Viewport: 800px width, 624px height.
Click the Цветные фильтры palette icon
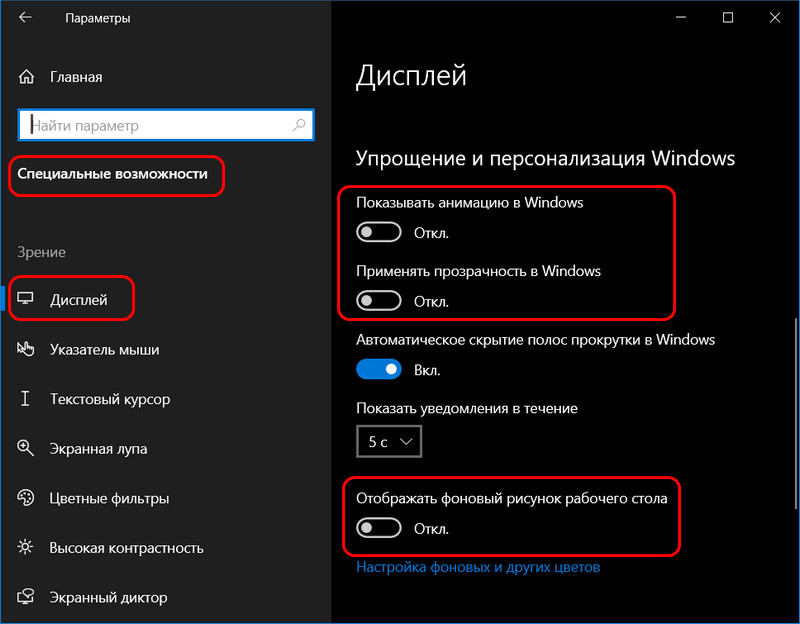pos(26,497)
